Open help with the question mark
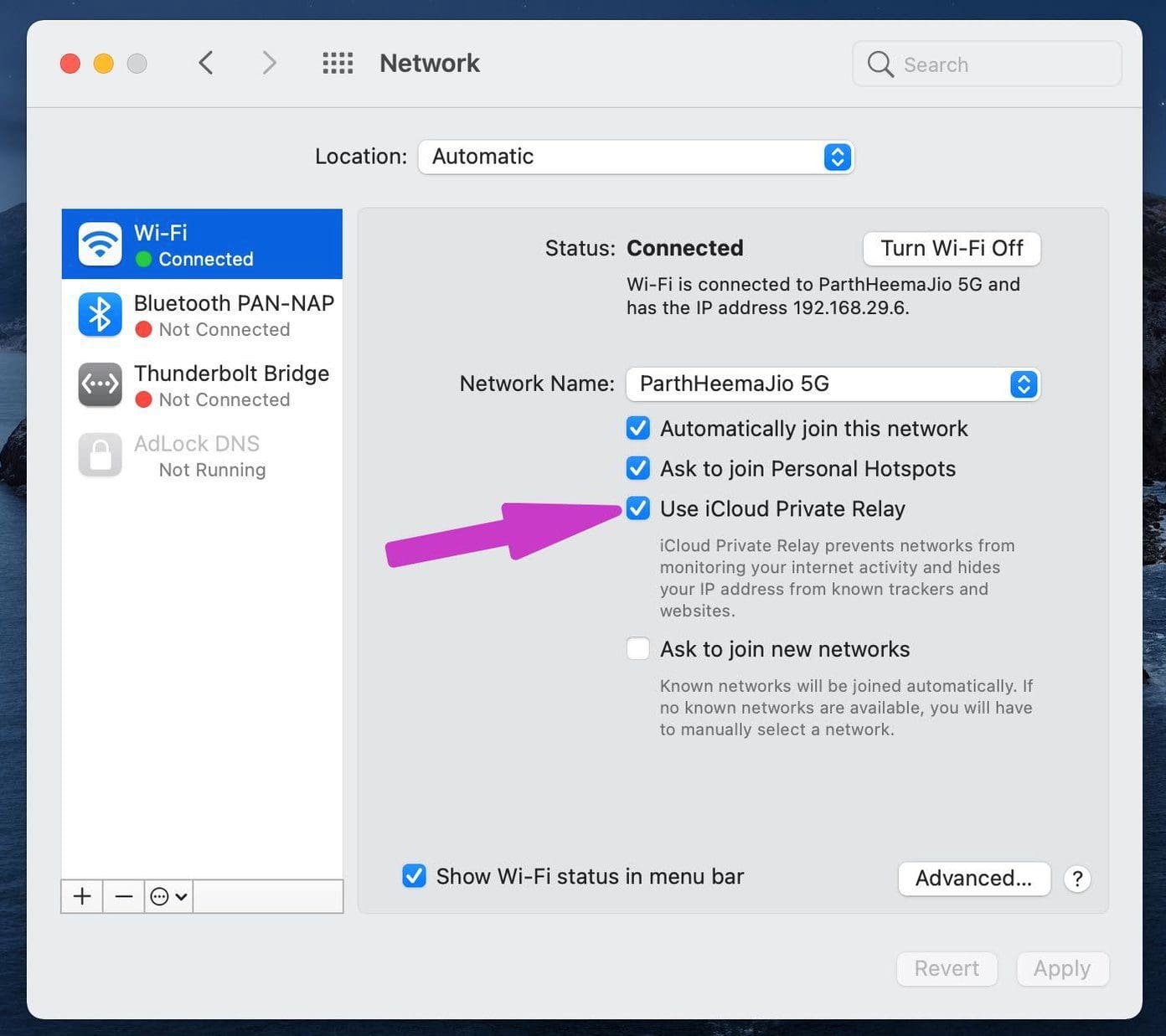The width and height of the screenshot is (1166, 1036). pyautogui.click(x=1077, y=879)
